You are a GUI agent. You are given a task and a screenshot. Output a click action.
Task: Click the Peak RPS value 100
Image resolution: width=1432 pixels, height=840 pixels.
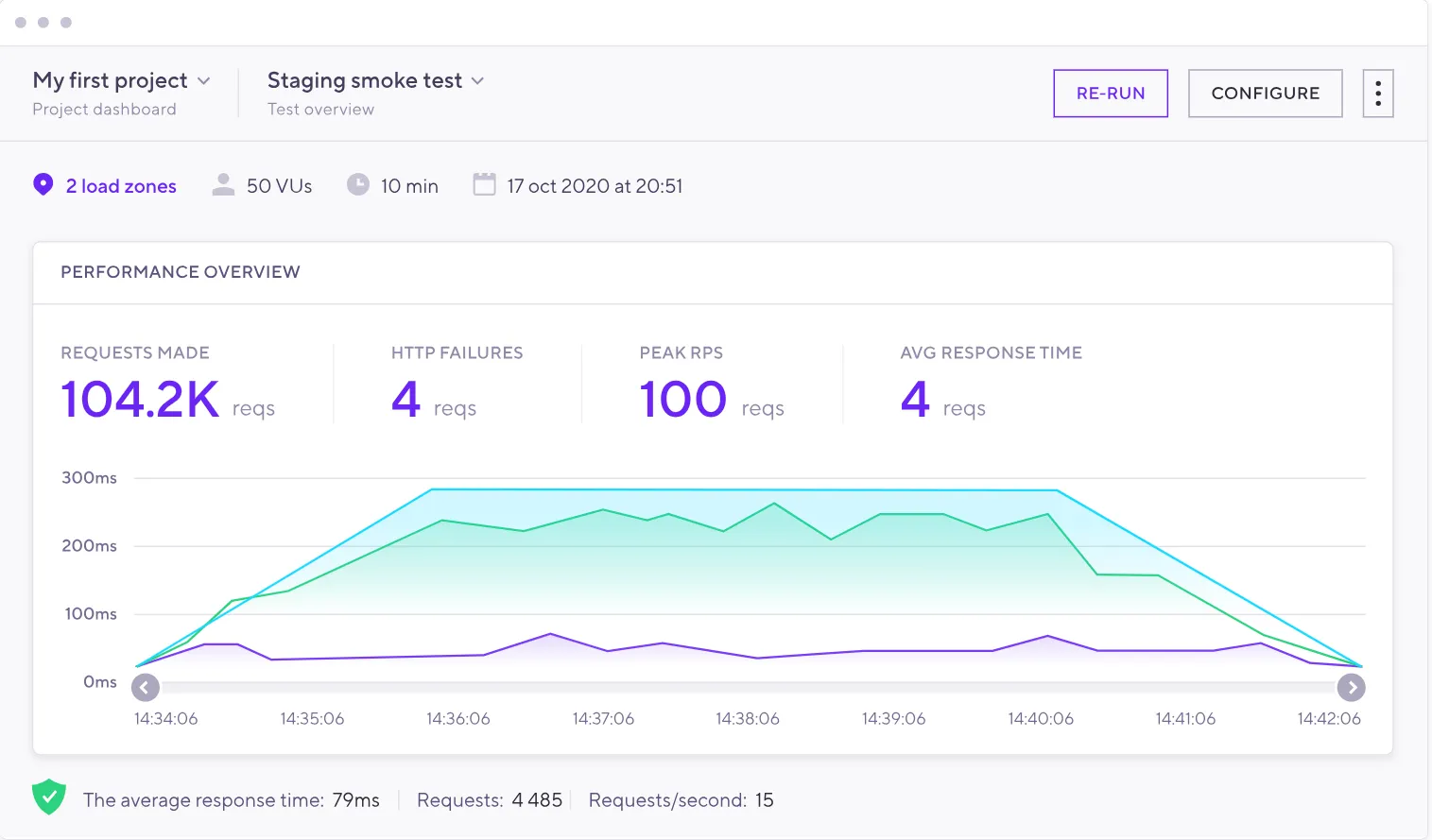(682, 400)
